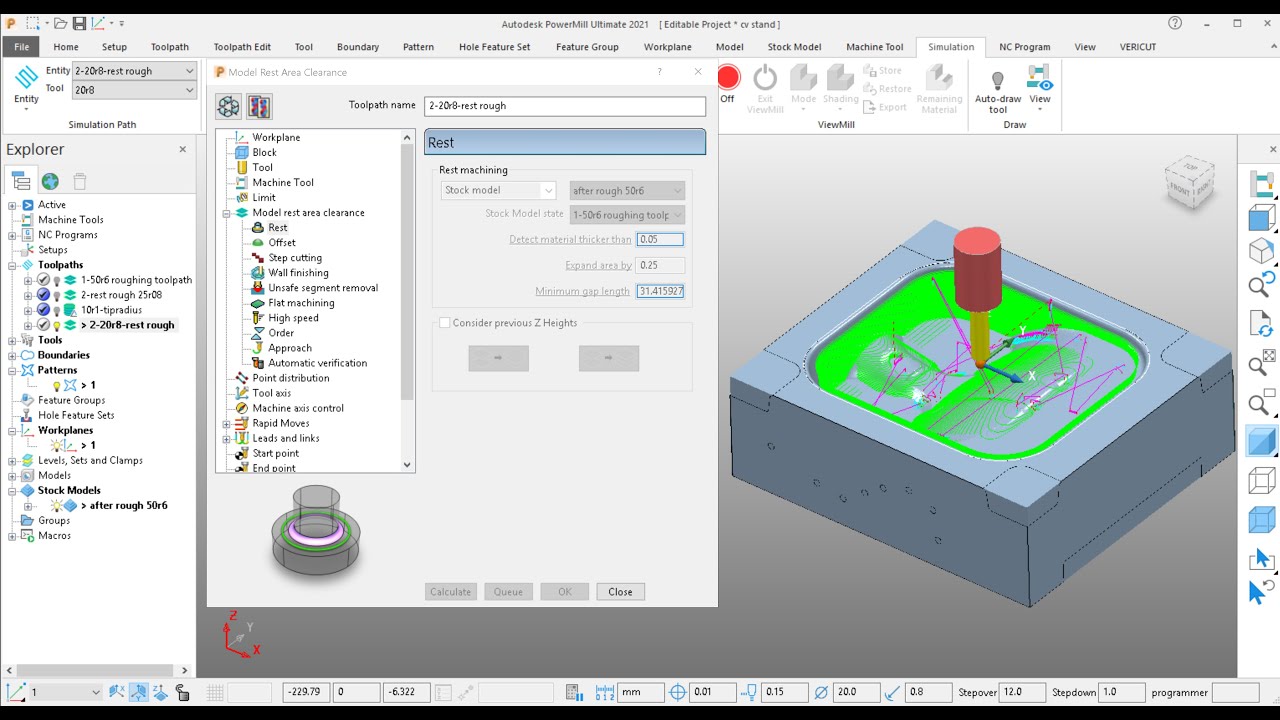Click the view-from-top blue cube icon
The image size is (1280, 720).
point(1262,217)
